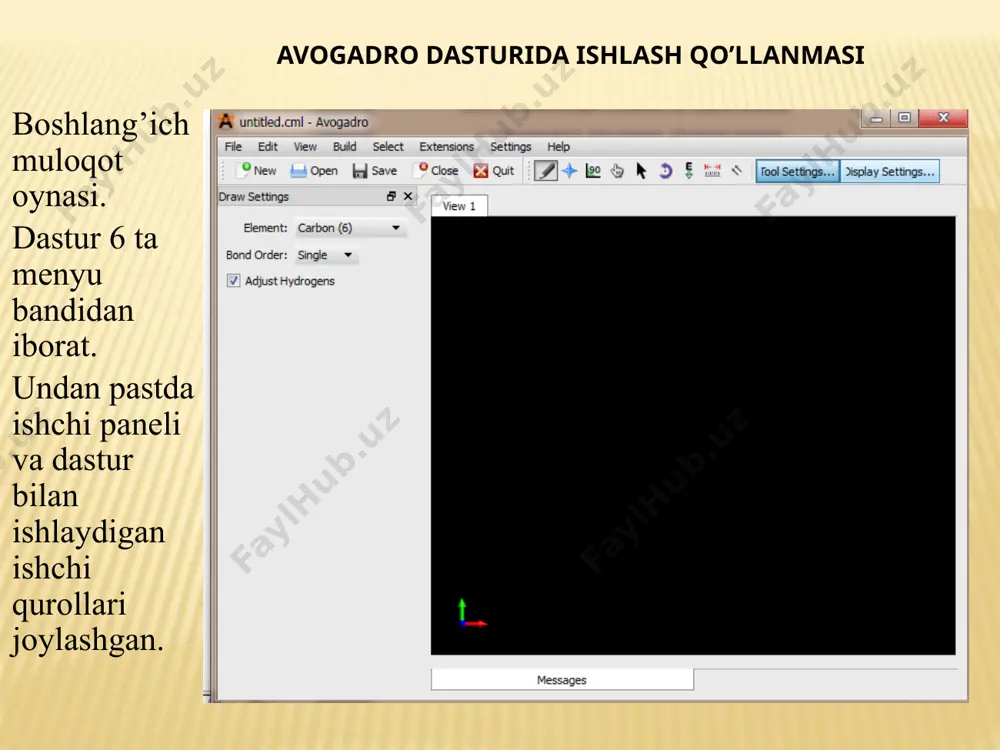Select the Manipulate hand tool
Screen dimensions: 1000x750
pyautogui.click(x=617, y=171)
